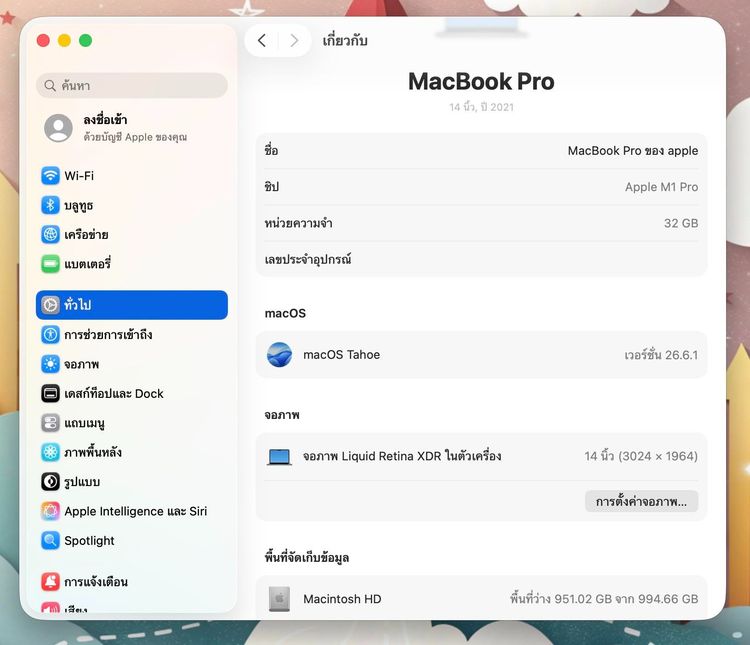Viewport: 750px width, 645px height.
Task: Click the macOS Tahoe logo icon
Action: click(x=279, y=355)
